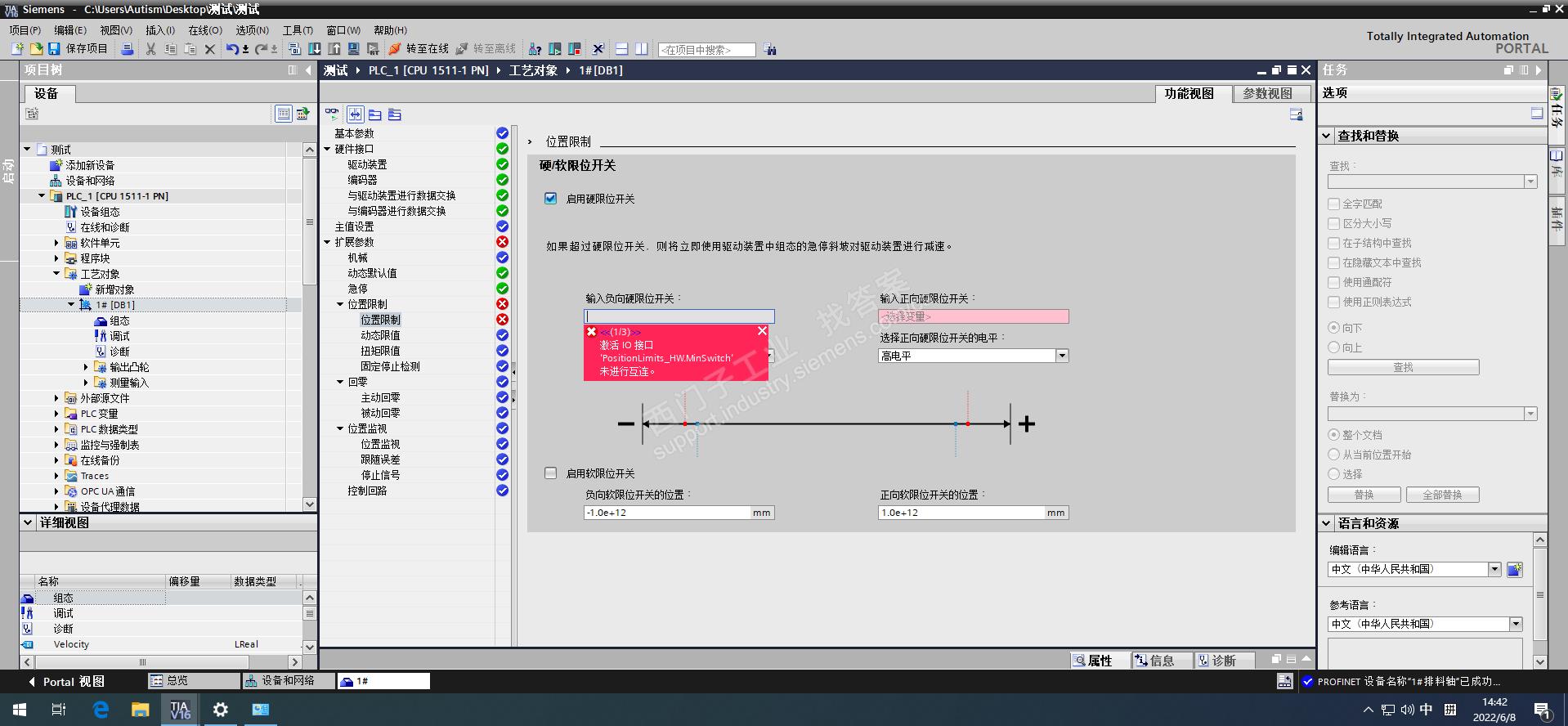Split editor space horizontally icon
This screenshot has height=726, width=1568.
coord(622,49)
